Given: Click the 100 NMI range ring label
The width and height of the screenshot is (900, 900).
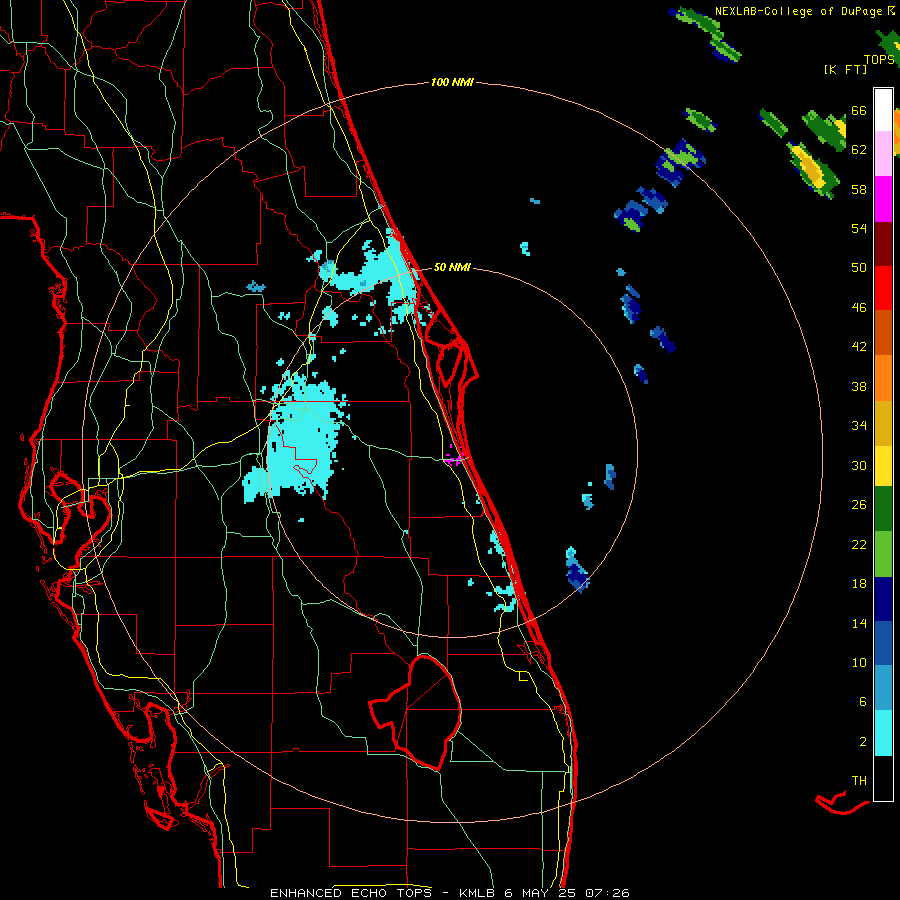Looking at the screenshot, I should (x=452, y=83).
